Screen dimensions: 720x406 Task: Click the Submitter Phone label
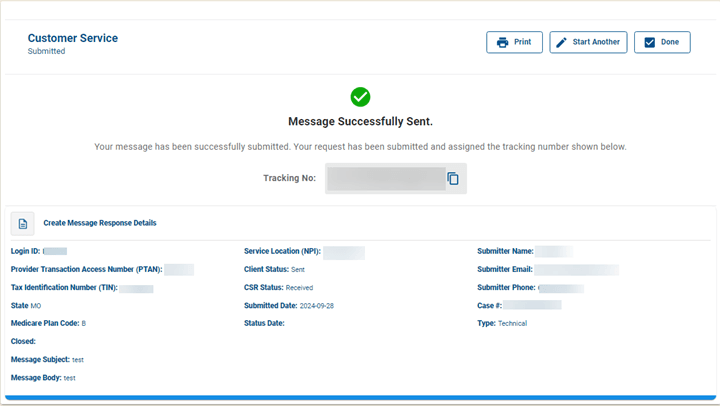click(506, 288)
